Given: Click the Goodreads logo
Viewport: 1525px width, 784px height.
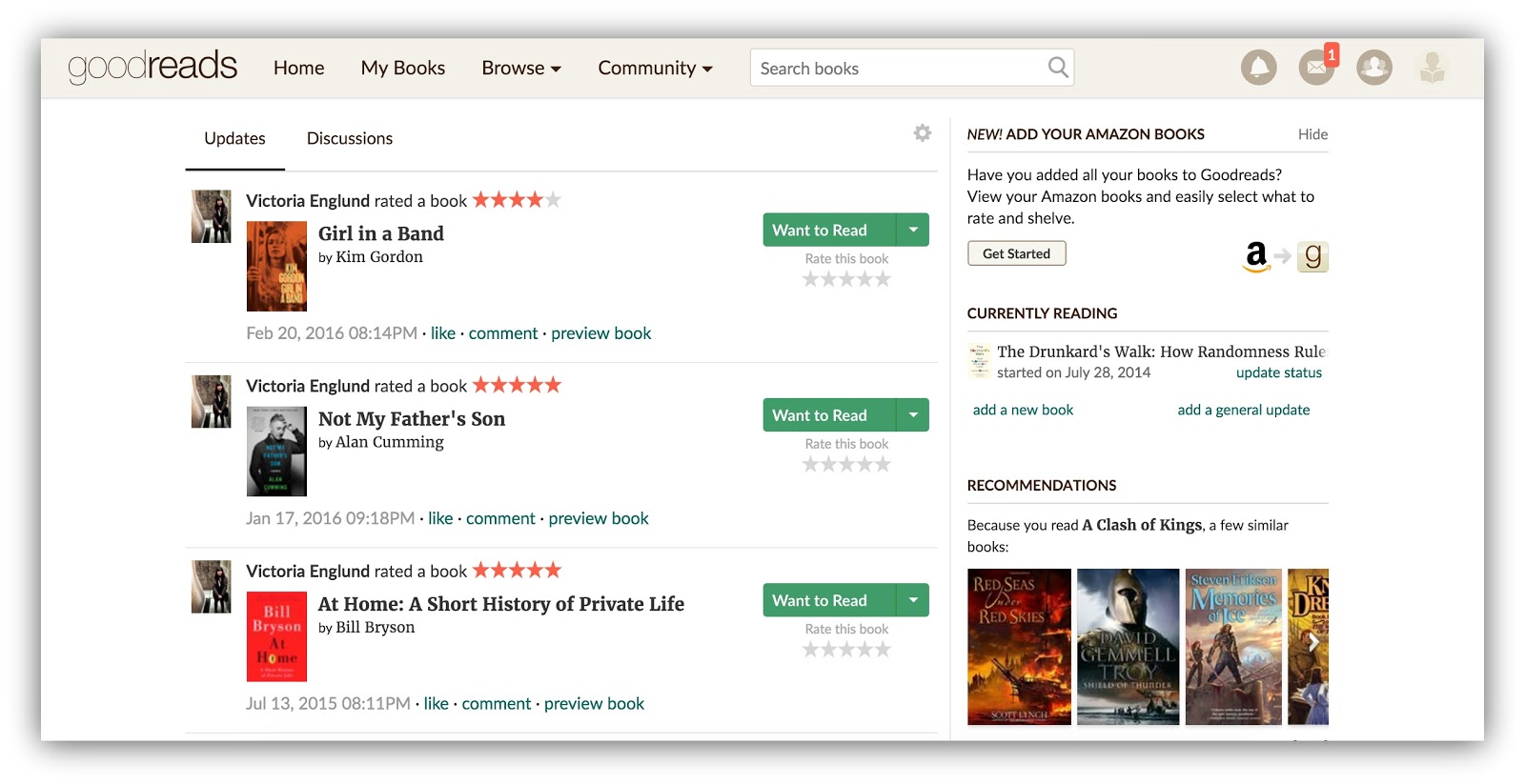Looking at the screenshot, I should coord(152,67).
